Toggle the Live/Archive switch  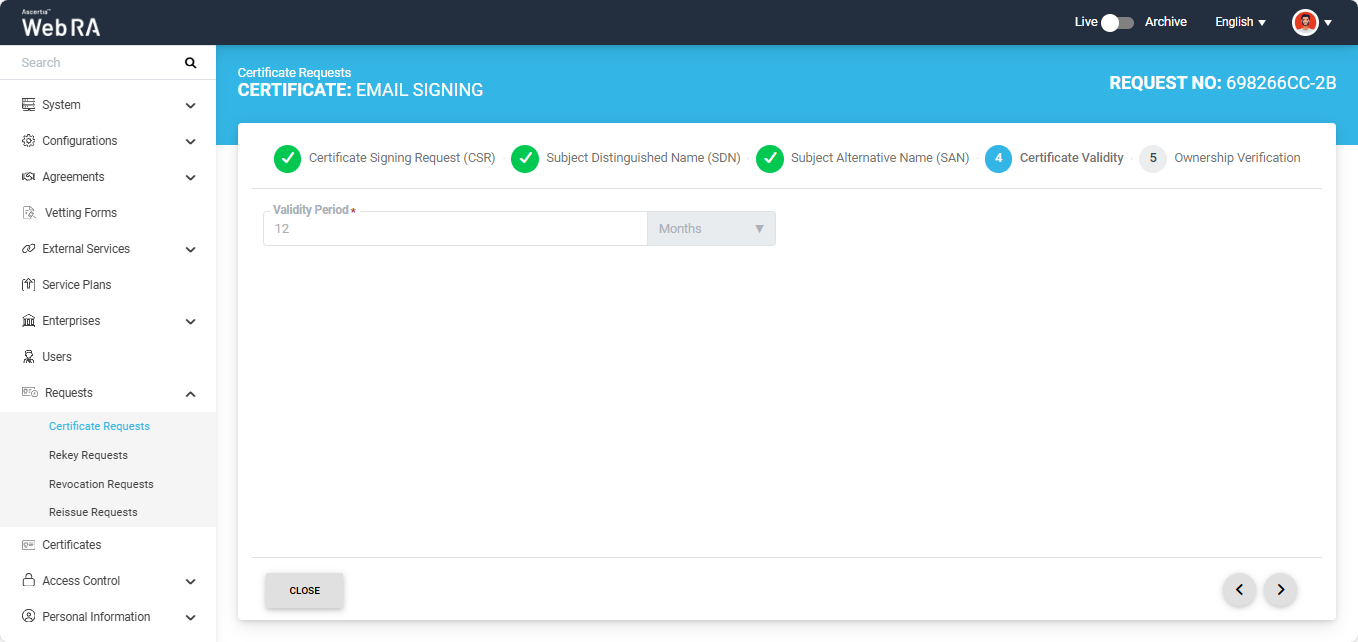pos(1117,22)
